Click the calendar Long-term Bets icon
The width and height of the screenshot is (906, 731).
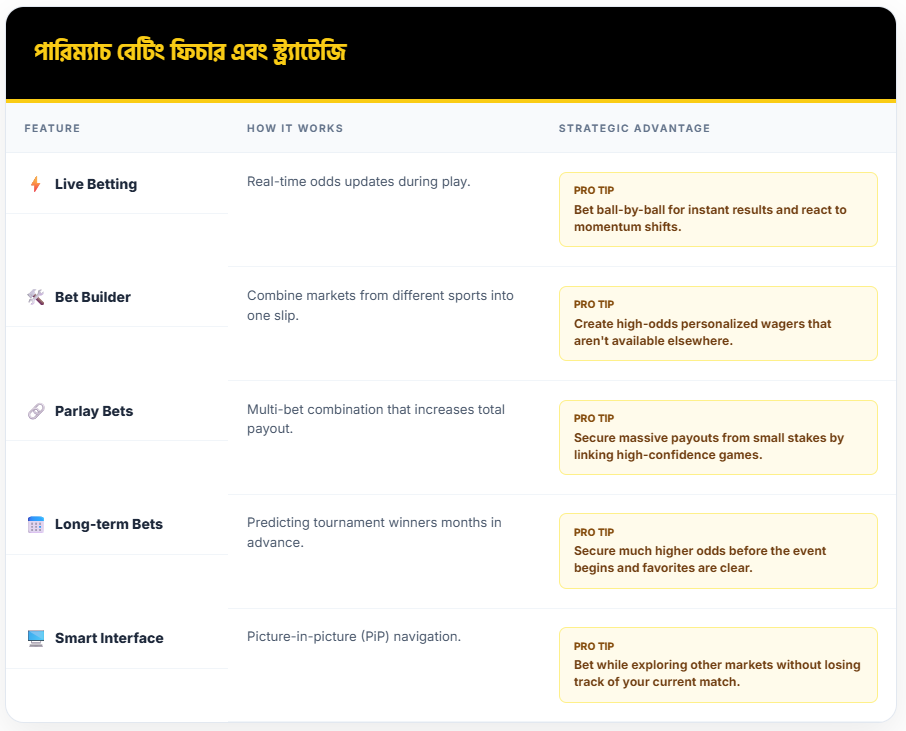point(36,524)
